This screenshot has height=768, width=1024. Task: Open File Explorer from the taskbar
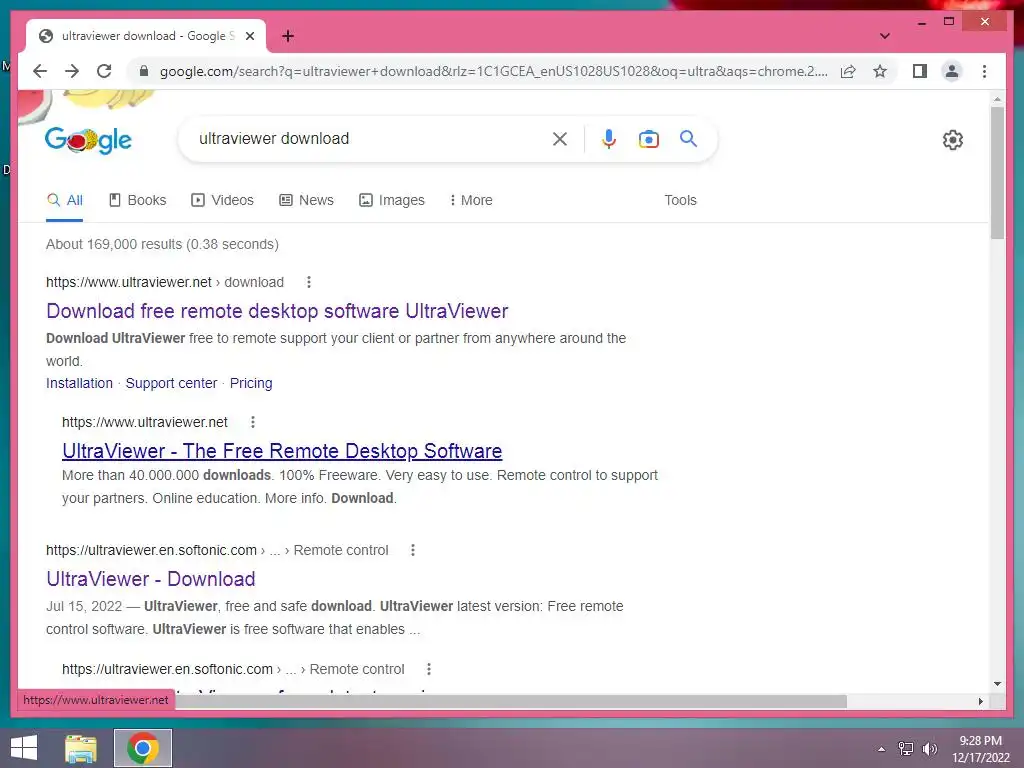(x=81, y=748)
